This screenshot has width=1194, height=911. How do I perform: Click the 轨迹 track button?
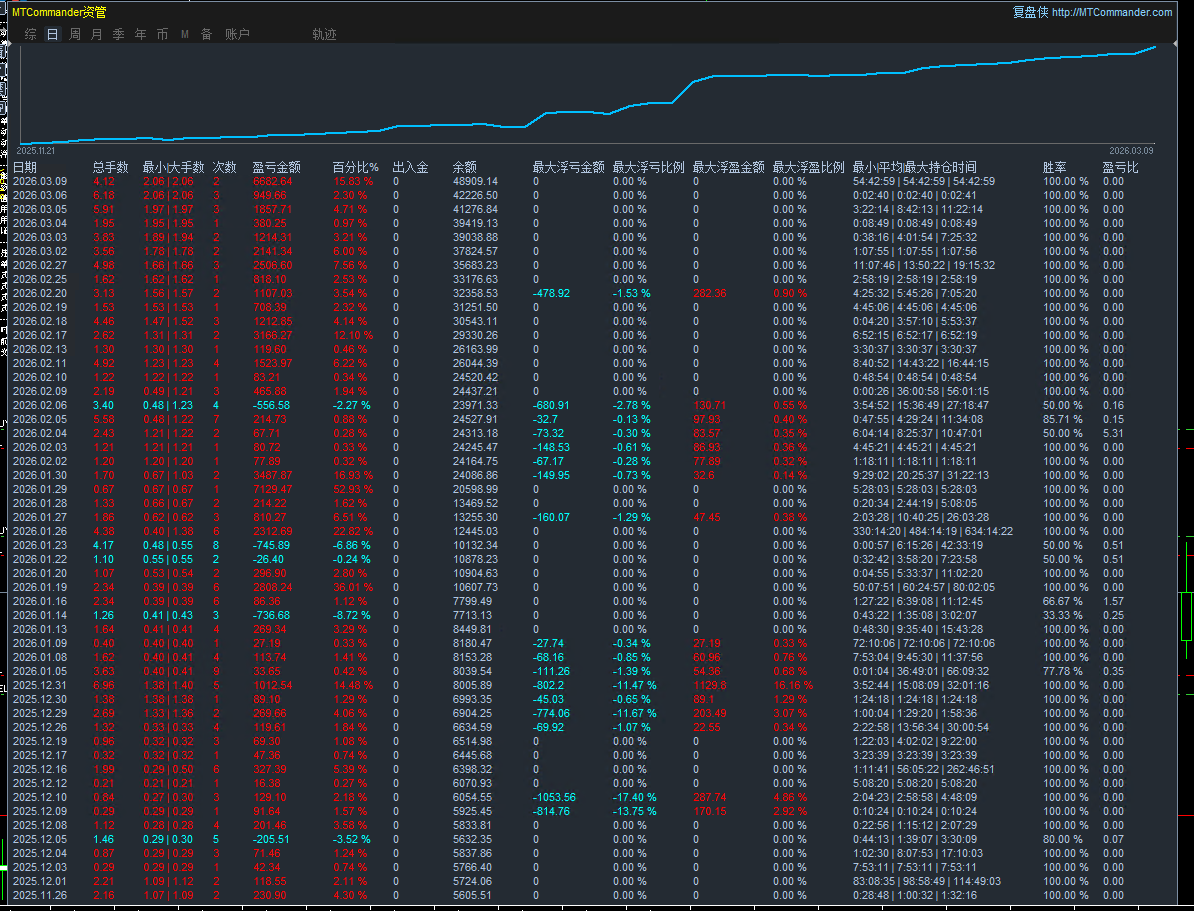pyautogui.click(x=324, y=34)
